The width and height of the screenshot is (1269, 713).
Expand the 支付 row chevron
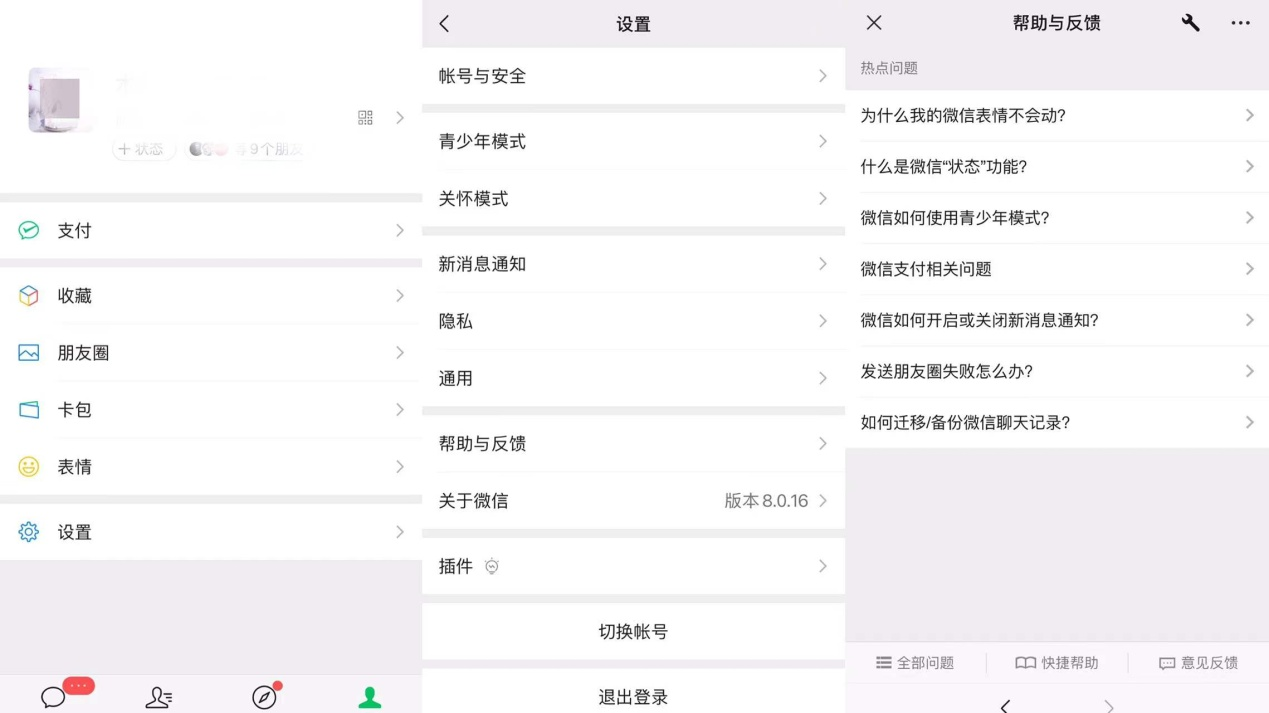(x=400, y=230)
